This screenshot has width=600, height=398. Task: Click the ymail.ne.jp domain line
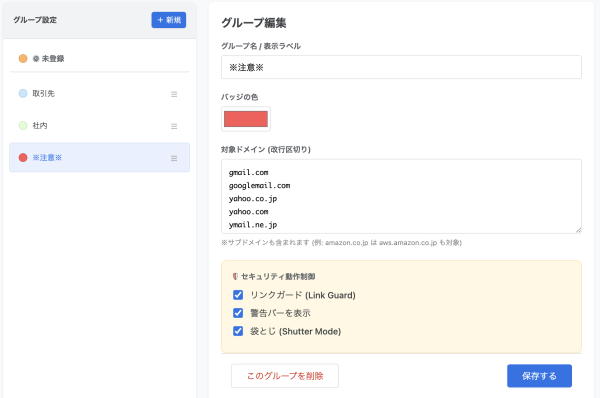253,225
